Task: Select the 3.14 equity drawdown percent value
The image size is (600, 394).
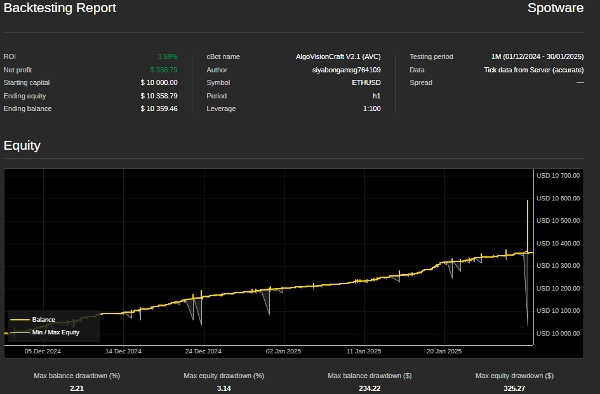Action: [x=224, y=389]
